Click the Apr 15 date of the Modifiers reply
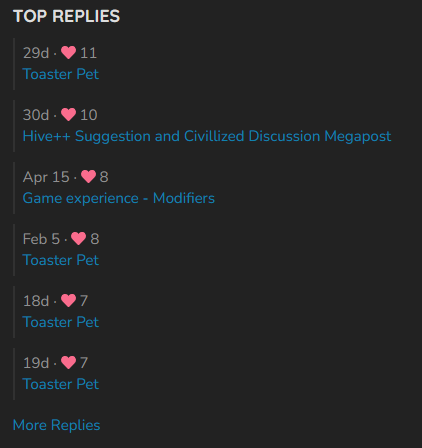Viewport: 422px width, 448px height. pyautogui.click(x=46, y=177)
